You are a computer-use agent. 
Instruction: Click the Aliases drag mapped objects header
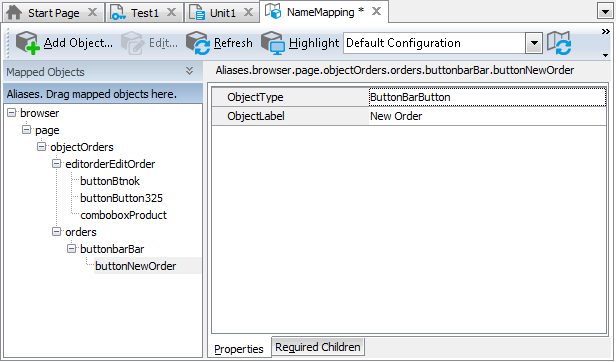pyautogui.click(x=103, y=94)
